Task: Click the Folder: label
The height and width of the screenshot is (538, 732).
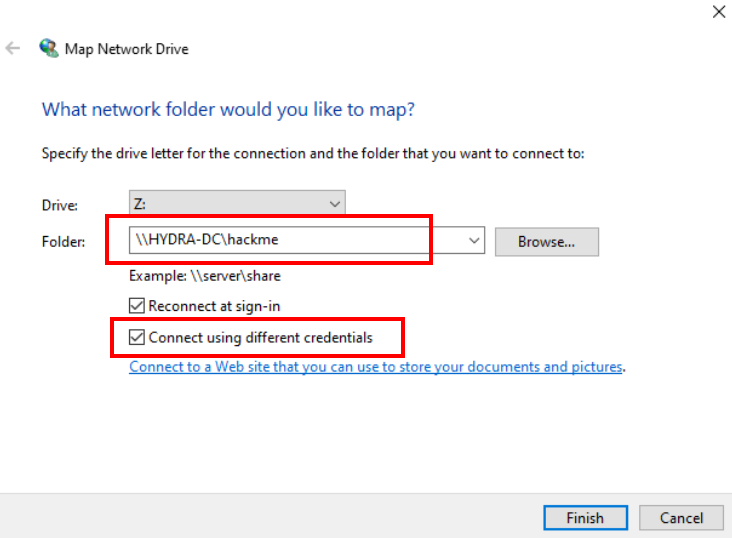Action: pyautogui.click(x=62, y=241)
